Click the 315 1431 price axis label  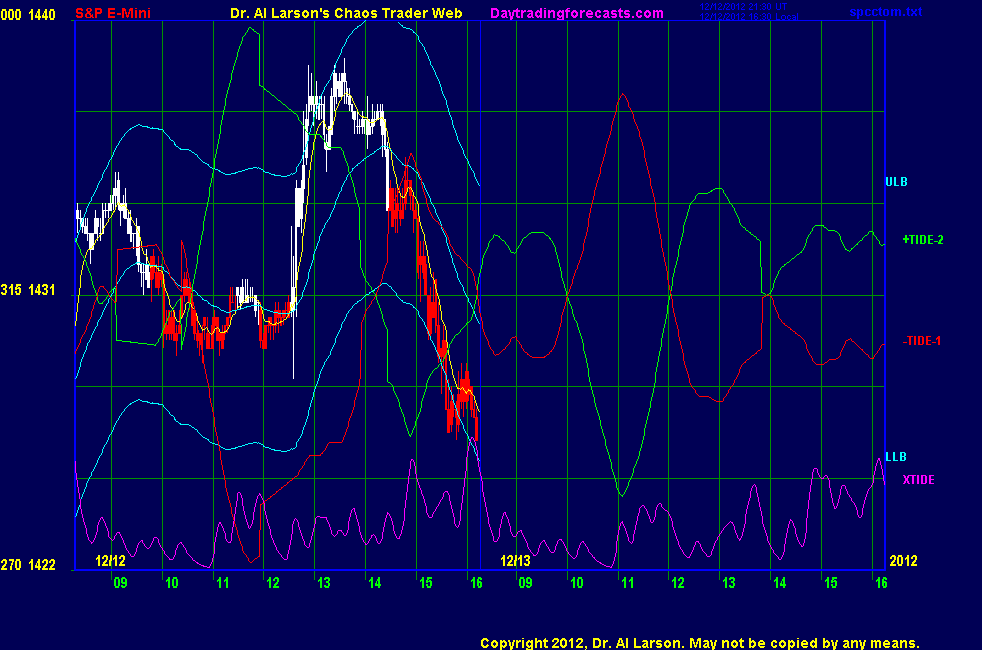[x=28, y=290]
